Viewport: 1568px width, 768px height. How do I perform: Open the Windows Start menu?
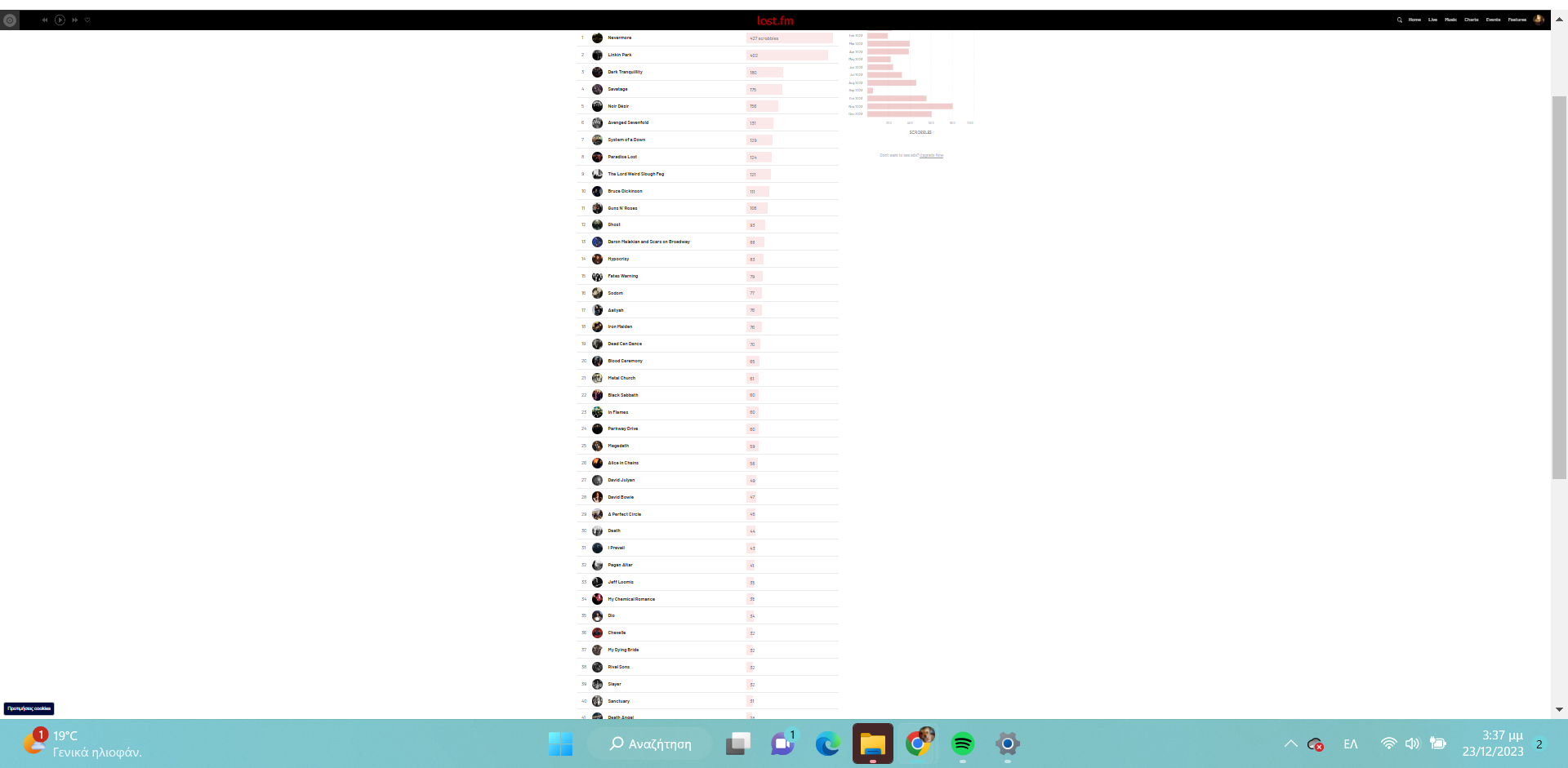coord(560,744)
